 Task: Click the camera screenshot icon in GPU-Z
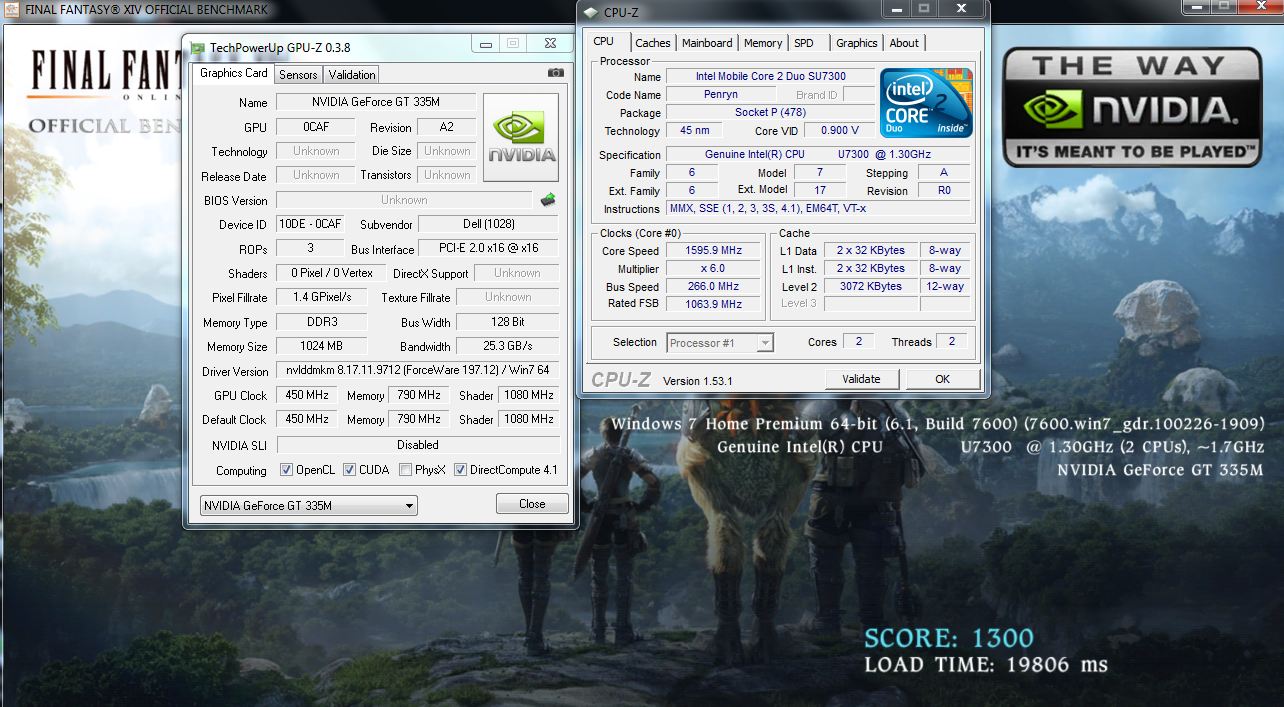pyautogui.click(x=555, y=73)
